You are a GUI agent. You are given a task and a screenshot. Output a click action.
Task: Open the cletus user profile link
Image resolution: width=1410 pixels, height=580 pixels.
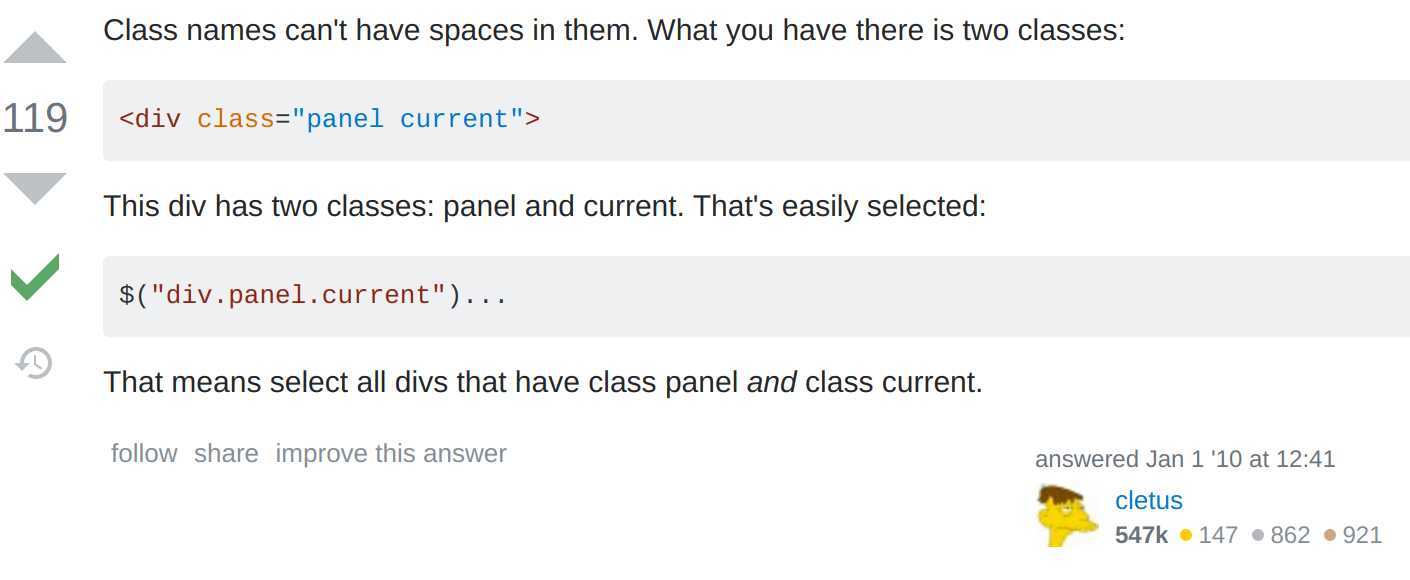click(x=1149, y=500)
